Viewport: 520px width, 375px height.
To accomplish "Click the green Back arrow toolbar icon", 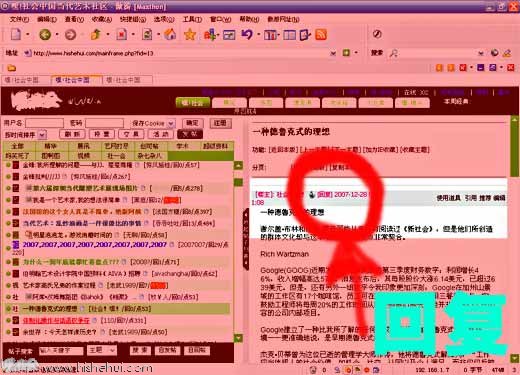I will coord(45,34).
